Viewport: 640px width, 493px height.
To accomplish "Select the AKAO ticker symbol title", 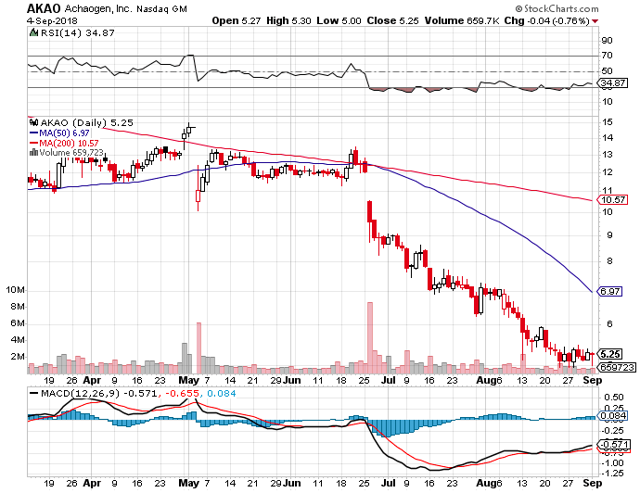I will [44, 8].
